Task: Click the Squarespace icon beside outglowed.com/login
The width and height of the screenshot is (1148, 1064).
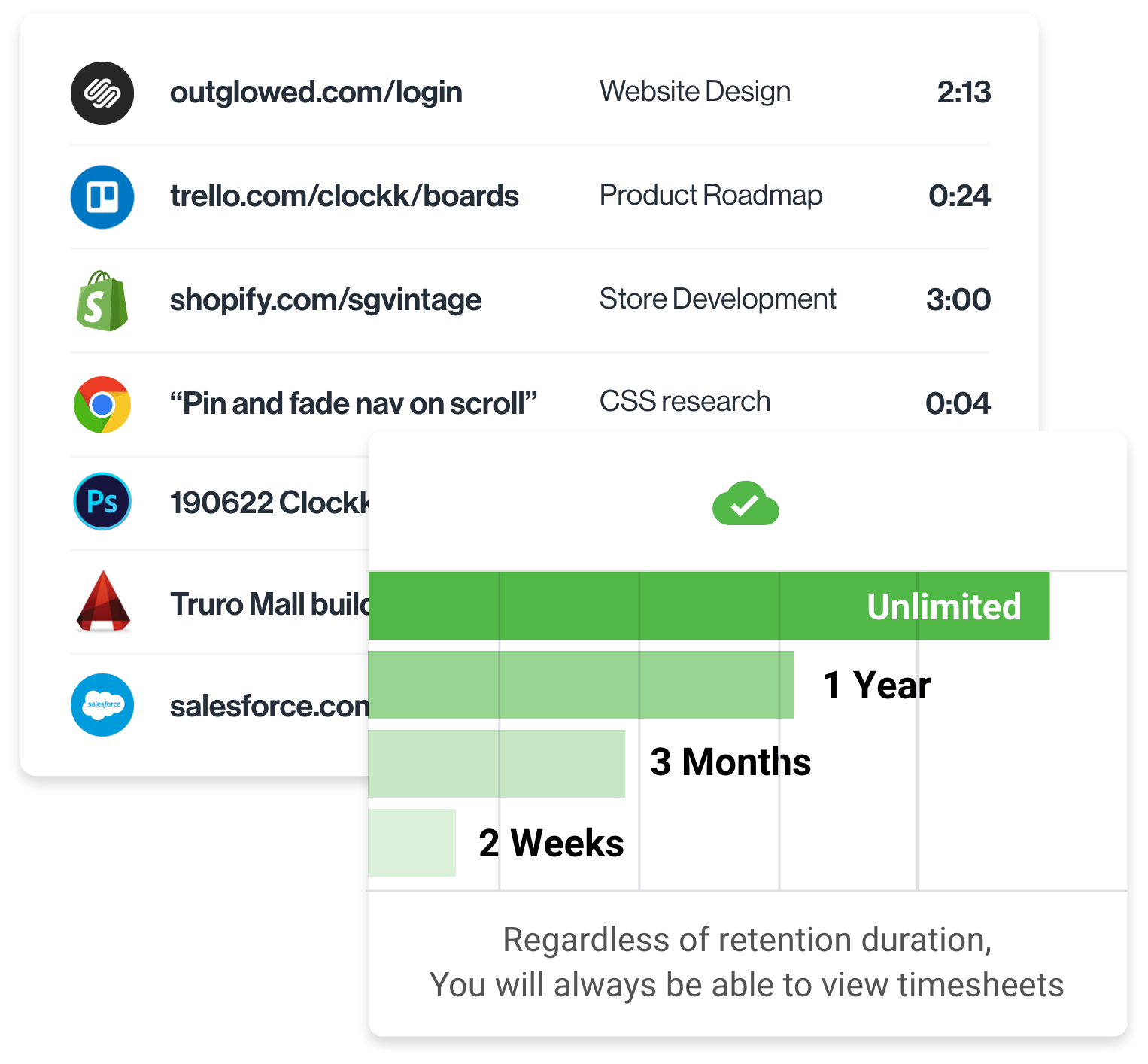Action: (102, 93)
